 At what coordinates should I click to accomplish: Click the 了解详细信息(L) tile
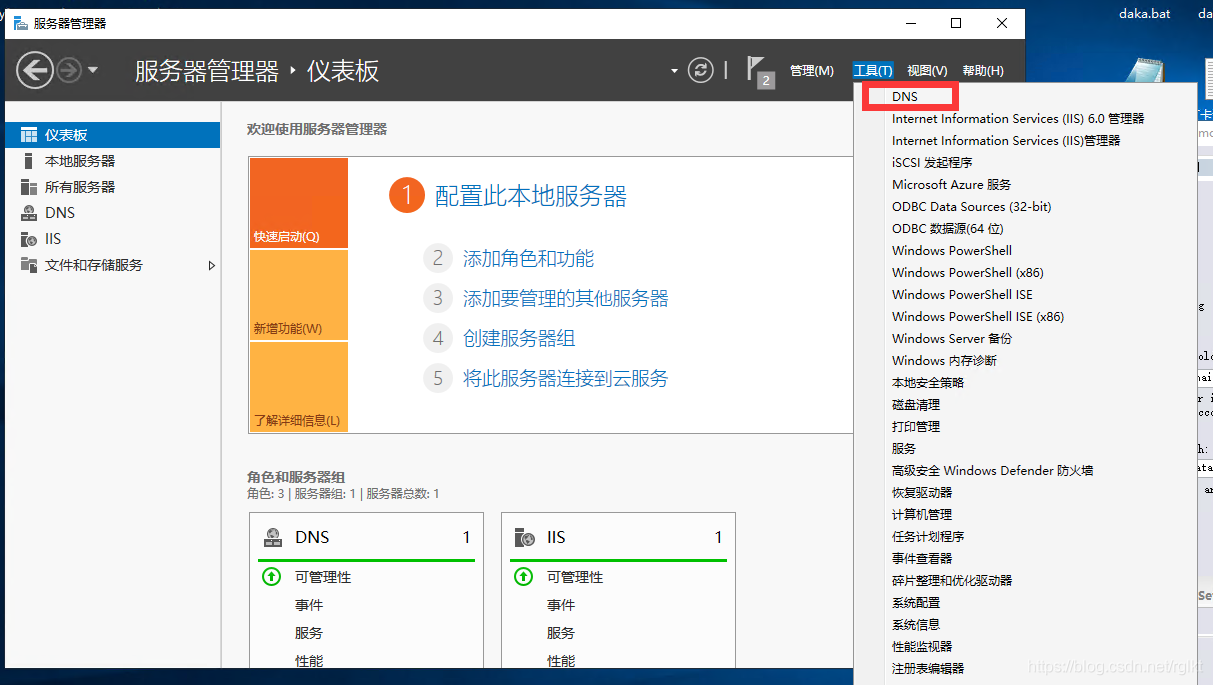[x=299, y=386]
